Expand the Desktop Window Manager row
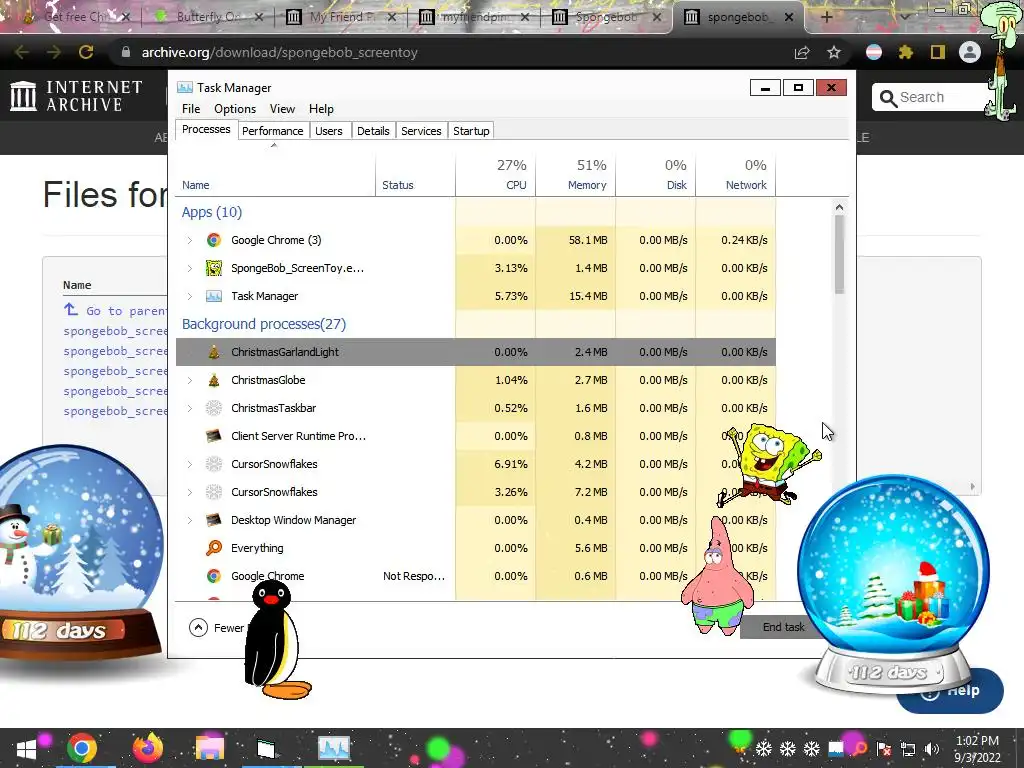 click(189, 520)
